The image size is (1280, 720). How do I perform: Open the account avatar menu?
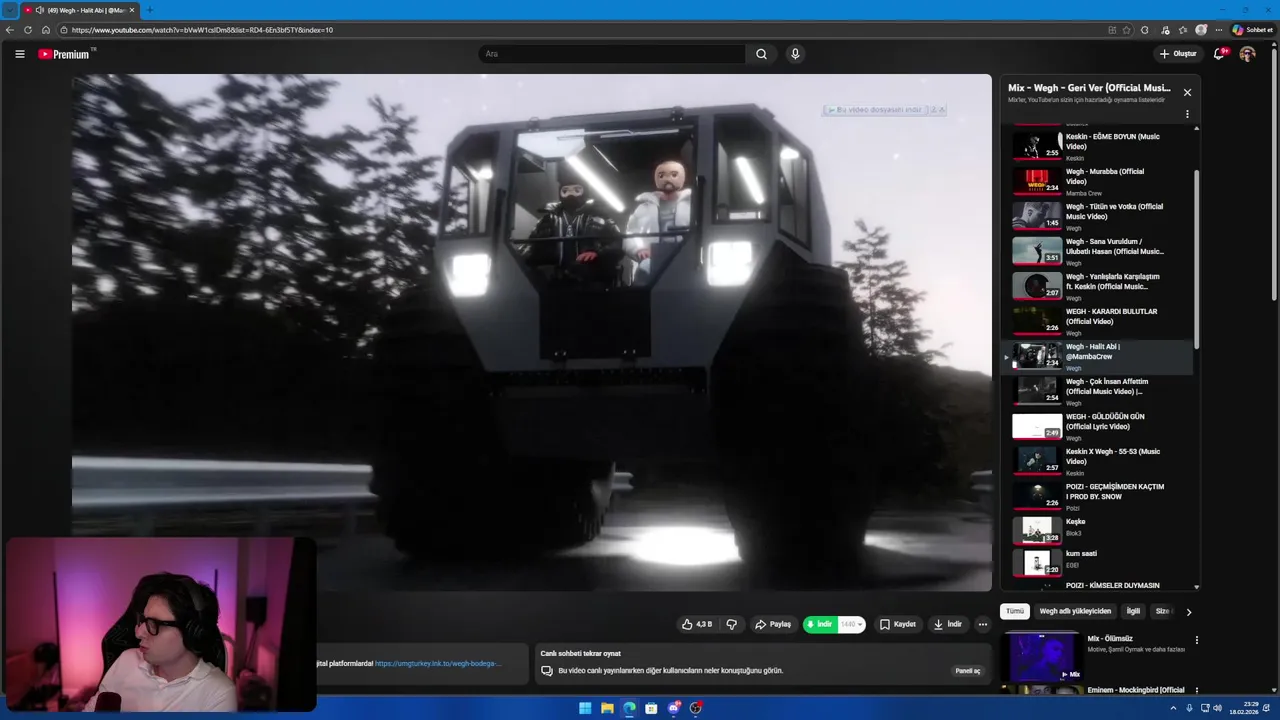coord(1247,54)
